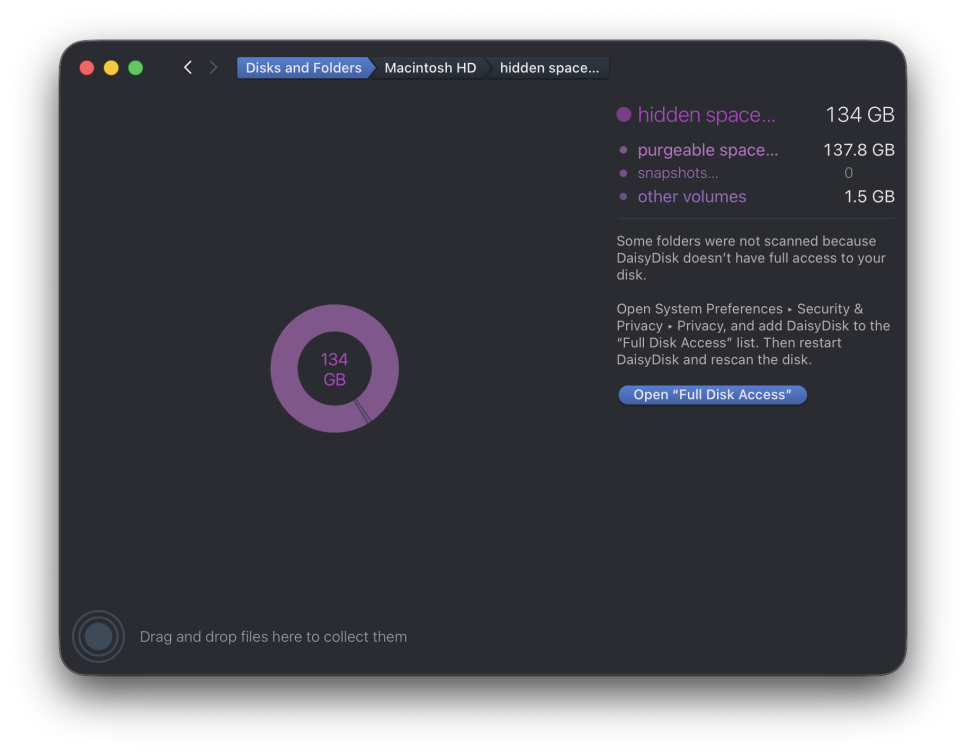Screen dimensions: 966x754
Task: Close the window with red button
Action: [x=87, y=68]
